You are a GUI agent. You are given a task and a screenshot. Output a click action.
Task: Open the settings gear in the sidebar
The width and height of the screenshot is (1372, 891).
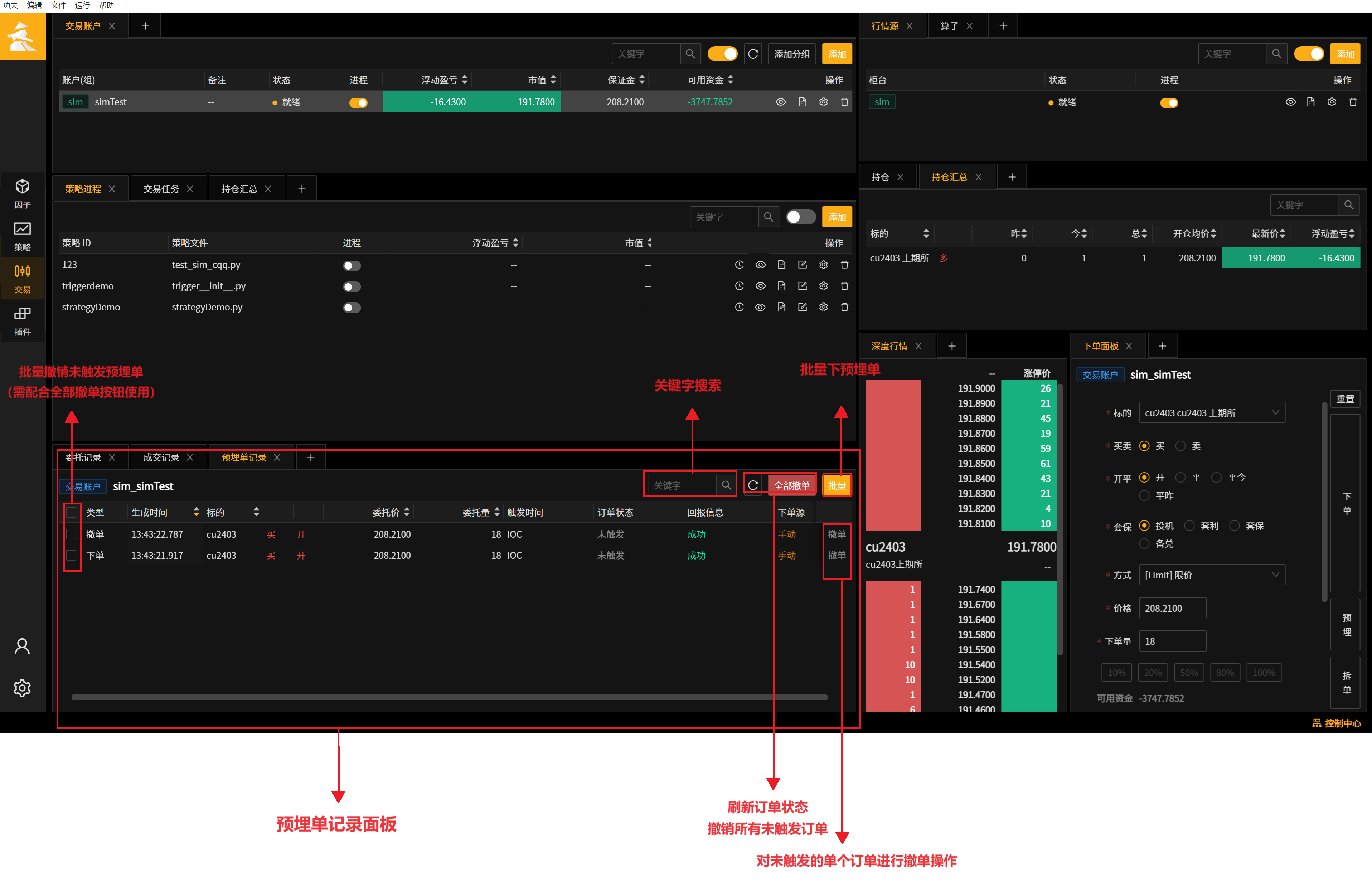(23, 687)
